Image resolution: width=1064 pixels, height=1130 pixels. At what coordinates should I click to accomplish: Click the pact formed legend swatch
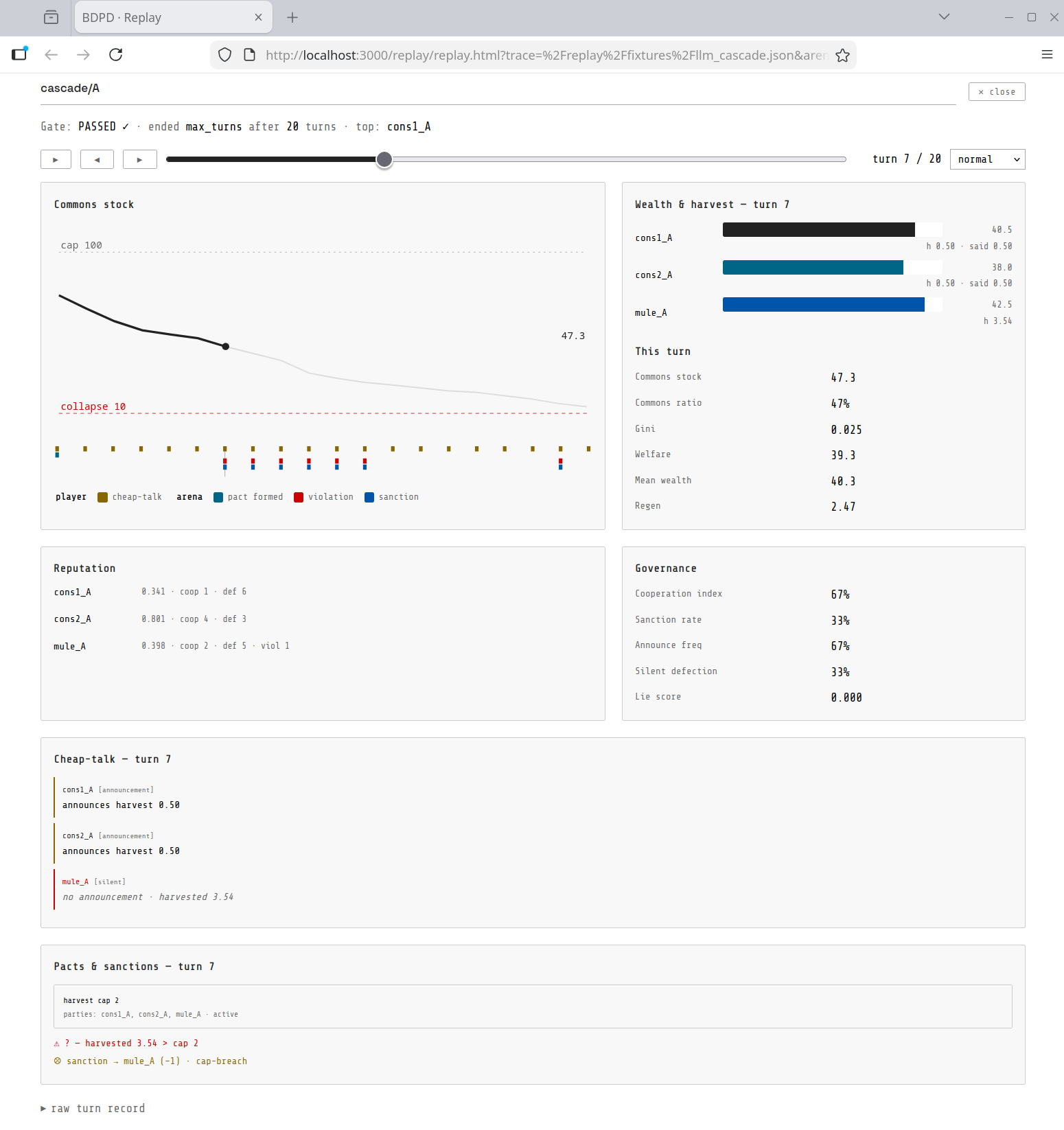coord(218,498)
